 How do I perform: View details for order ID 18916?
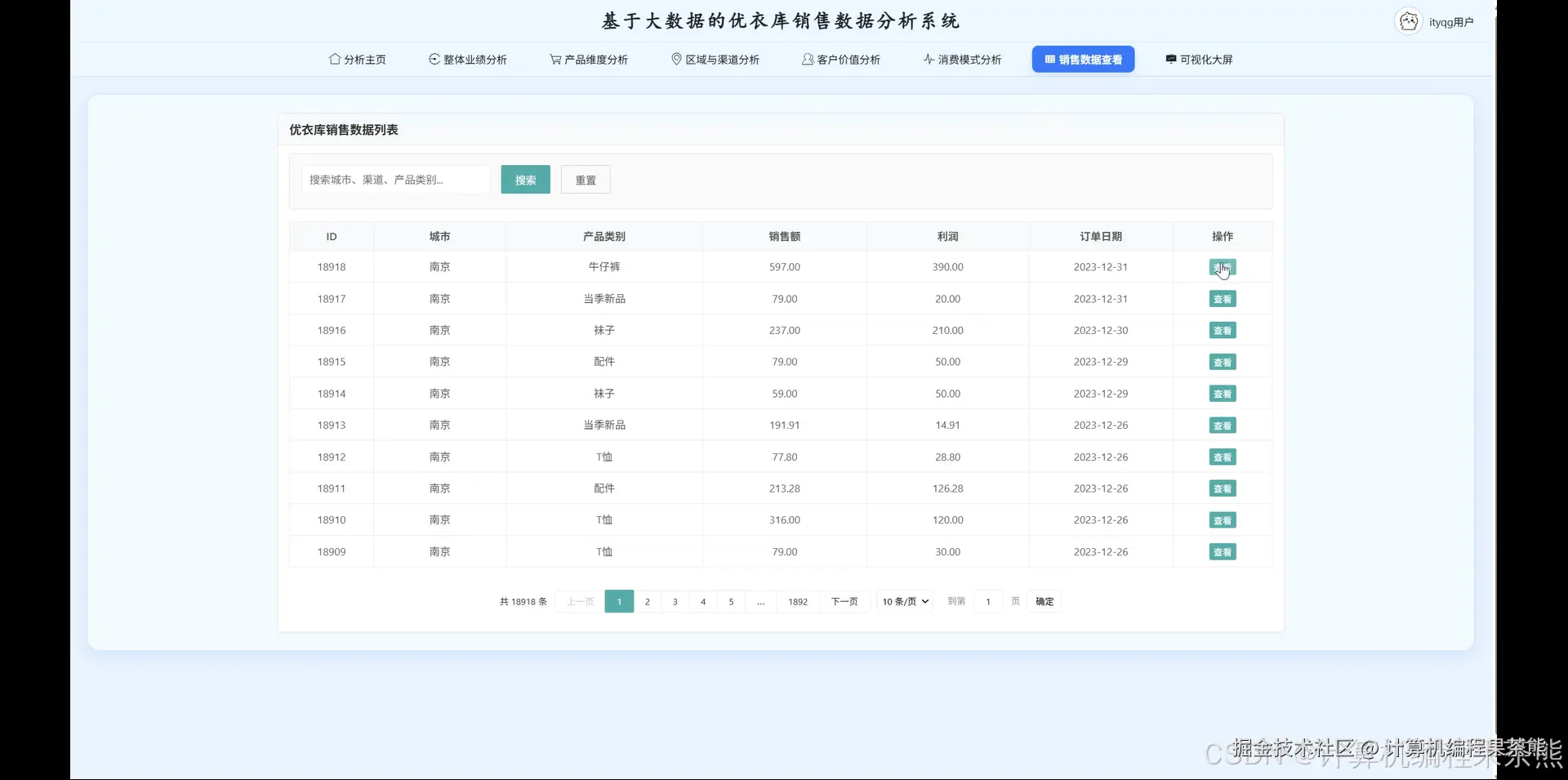pyautogui.click(x=1223, y=331)
